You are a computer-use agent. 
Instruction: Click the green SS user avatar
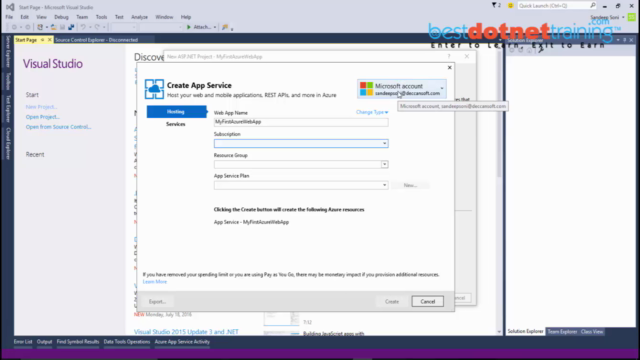(x=631, y=17)
